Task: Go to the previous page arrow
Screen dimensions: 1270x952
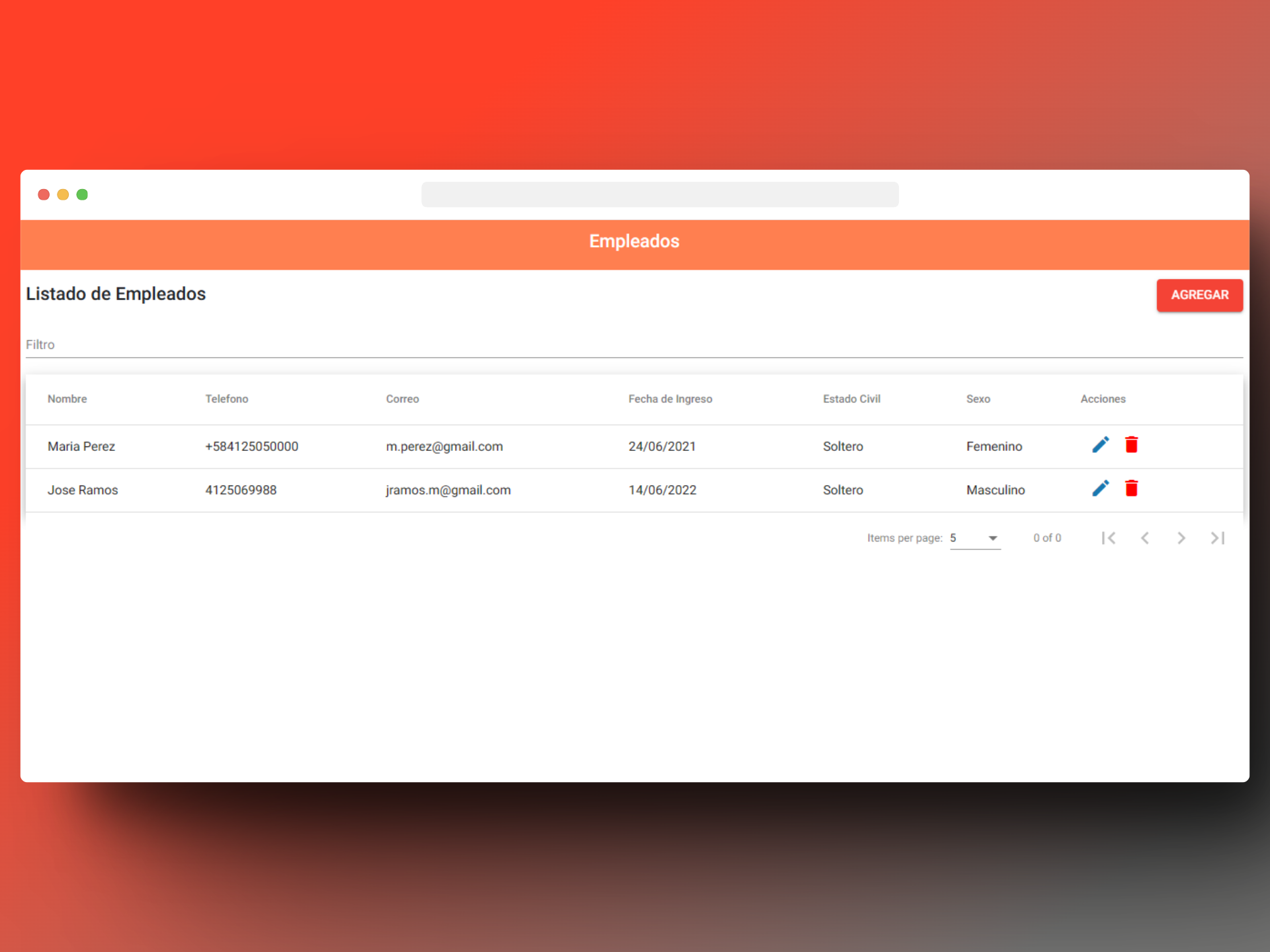Action: (x=1145, y=538)
